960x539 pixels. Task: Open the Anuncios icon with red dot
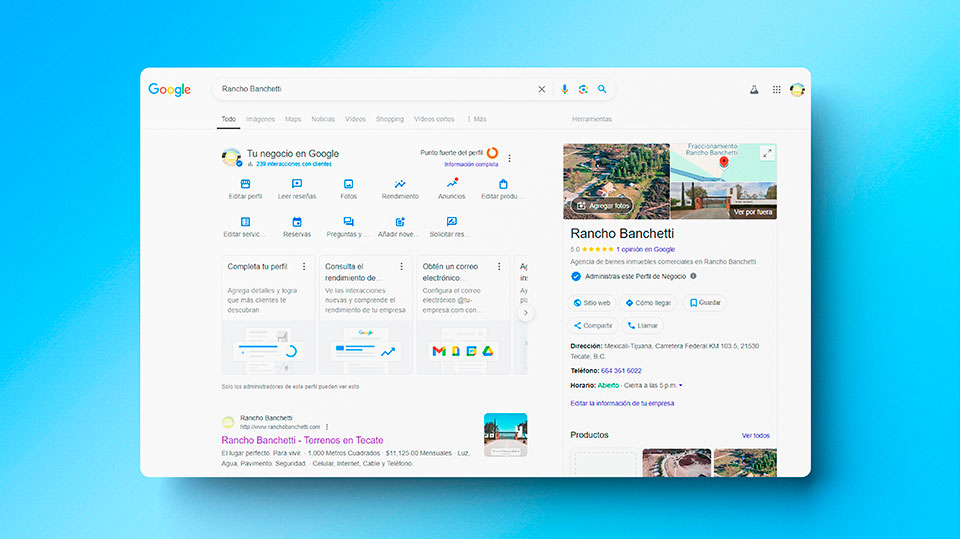click(452, 184)
